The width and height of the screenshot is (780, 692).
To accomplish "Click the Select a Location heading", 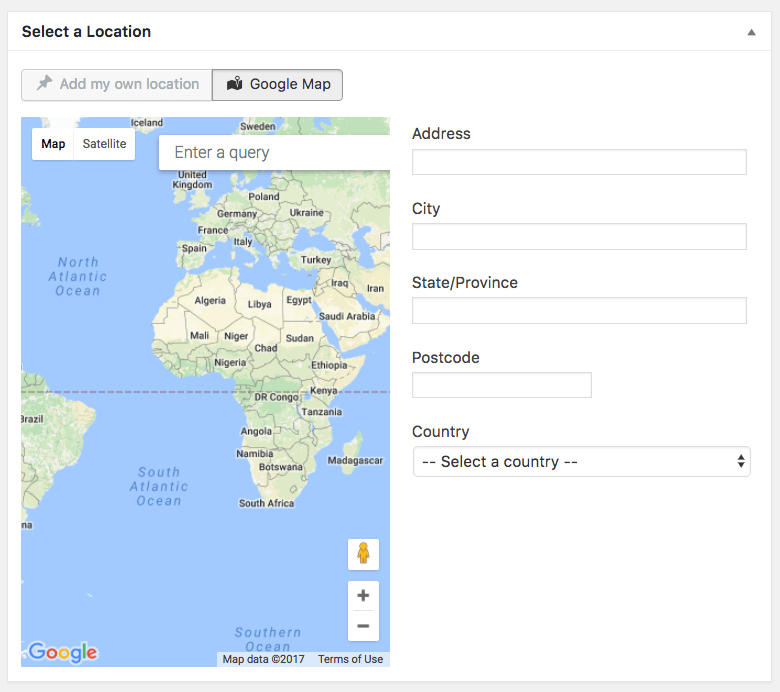I will pyautogui.click(x=86, y=32).
